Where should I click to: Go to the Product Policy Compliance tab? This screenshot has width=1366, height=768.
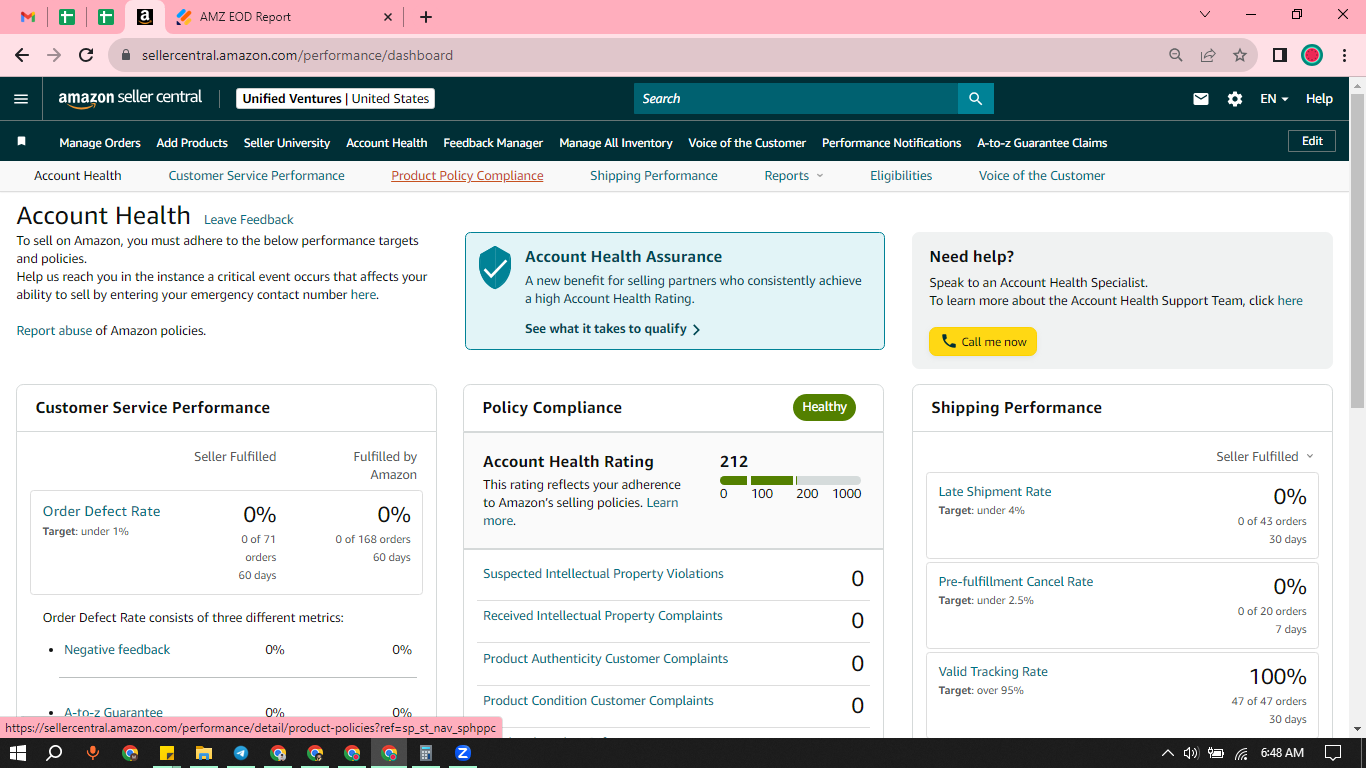467,176
